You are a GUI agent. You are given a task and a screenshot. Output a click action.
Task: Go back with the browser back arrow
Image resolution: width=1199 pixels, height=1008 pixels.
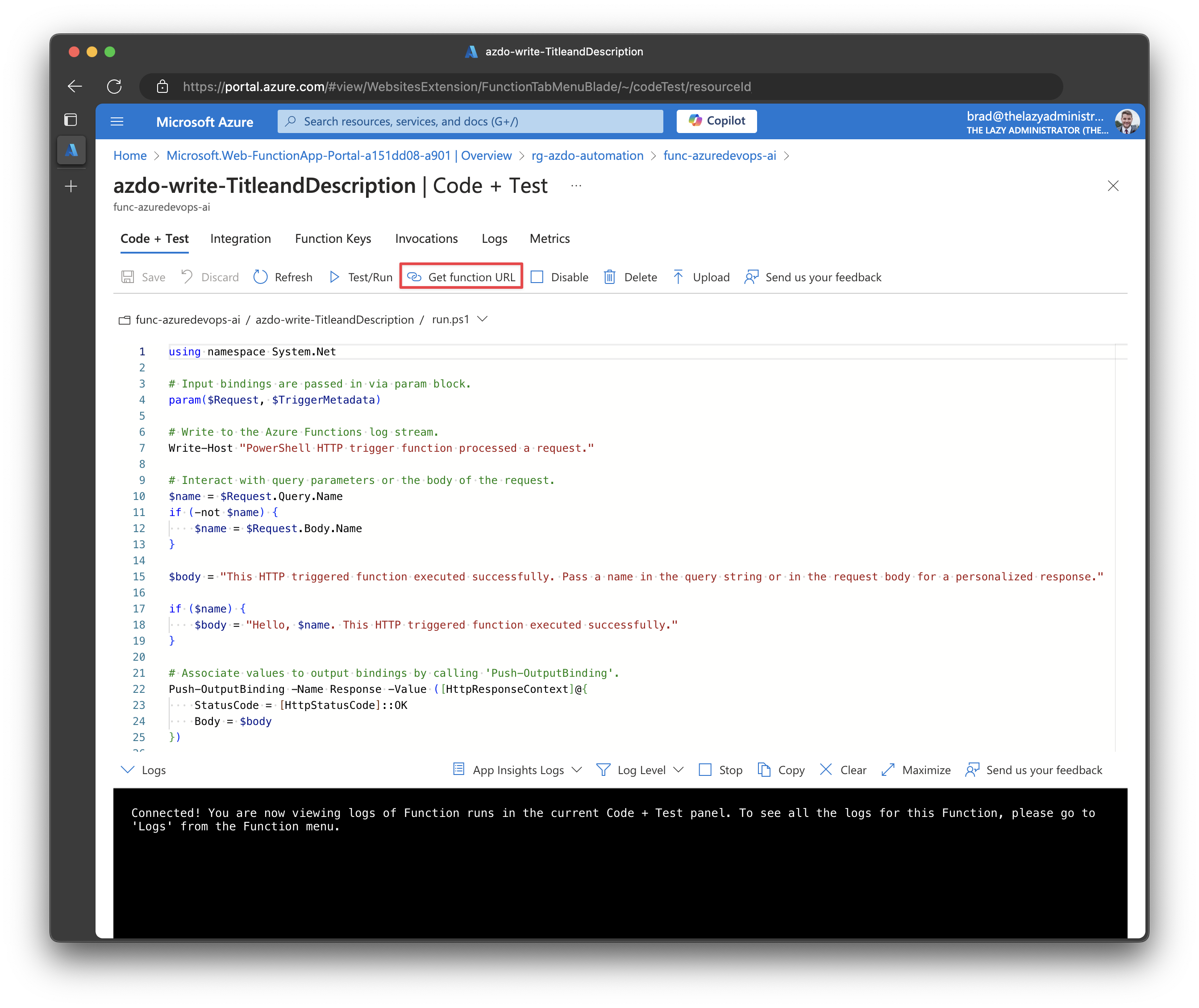75,86
